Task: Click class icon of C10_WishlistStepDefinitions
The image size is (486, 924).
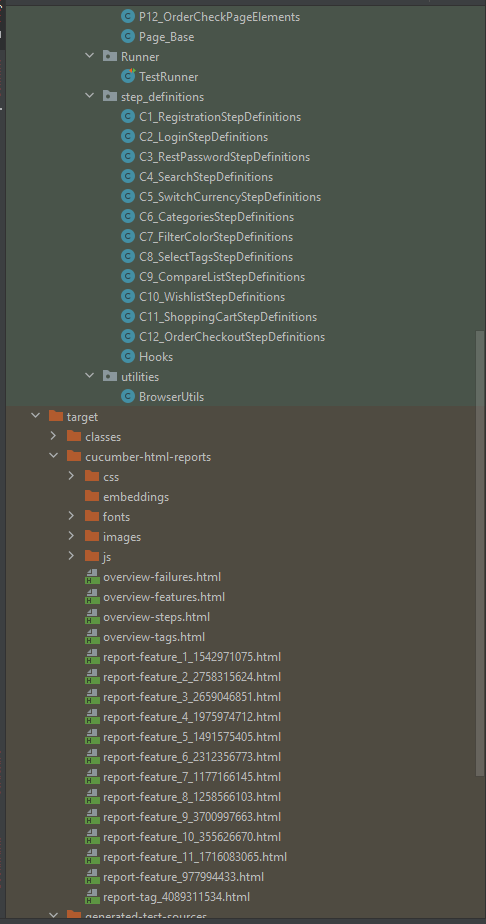Action: [127, 296]
